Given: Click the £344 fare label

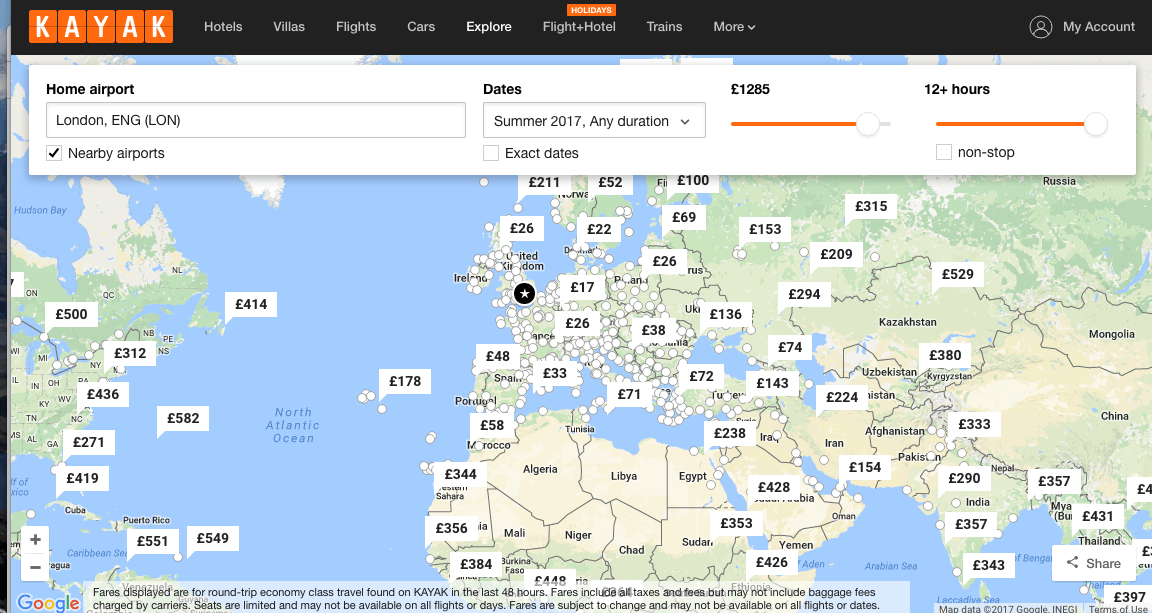Looking at the screenshot, I should point(461,474).
